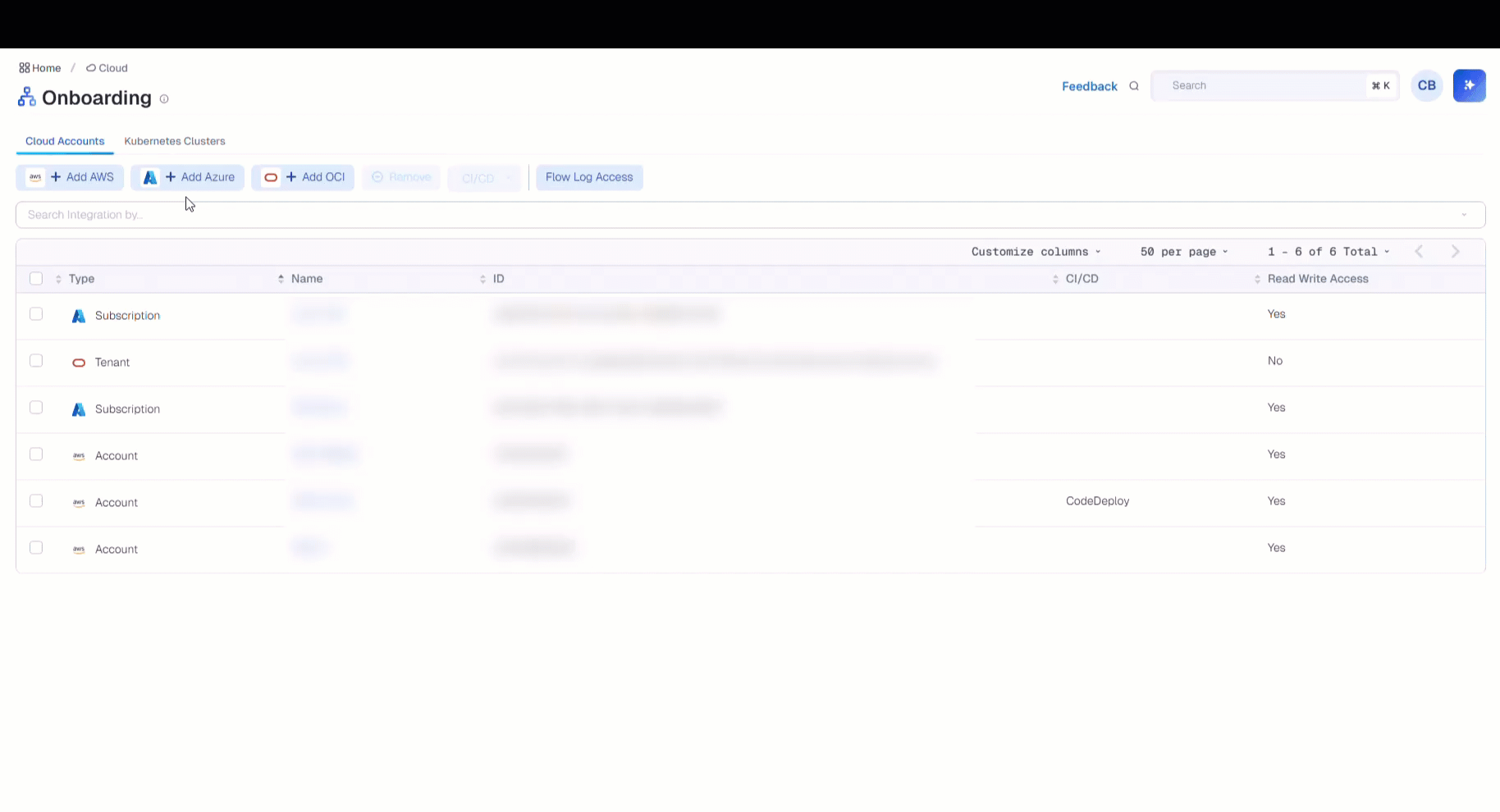Image resolution: width=1500 pixels, height=812 pixels.
Task: Focus the top Search field
Action: click(x=1275, y=85)
